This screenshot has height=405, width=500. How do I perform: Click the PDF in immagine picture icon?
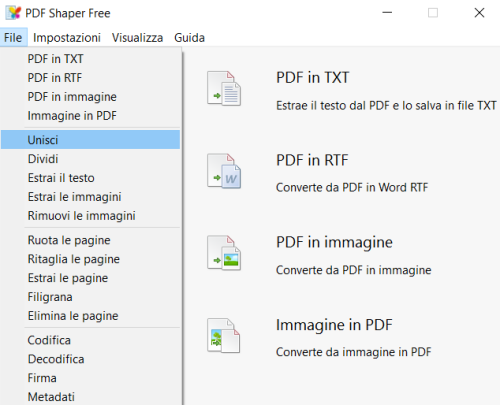tap(224, 253)
